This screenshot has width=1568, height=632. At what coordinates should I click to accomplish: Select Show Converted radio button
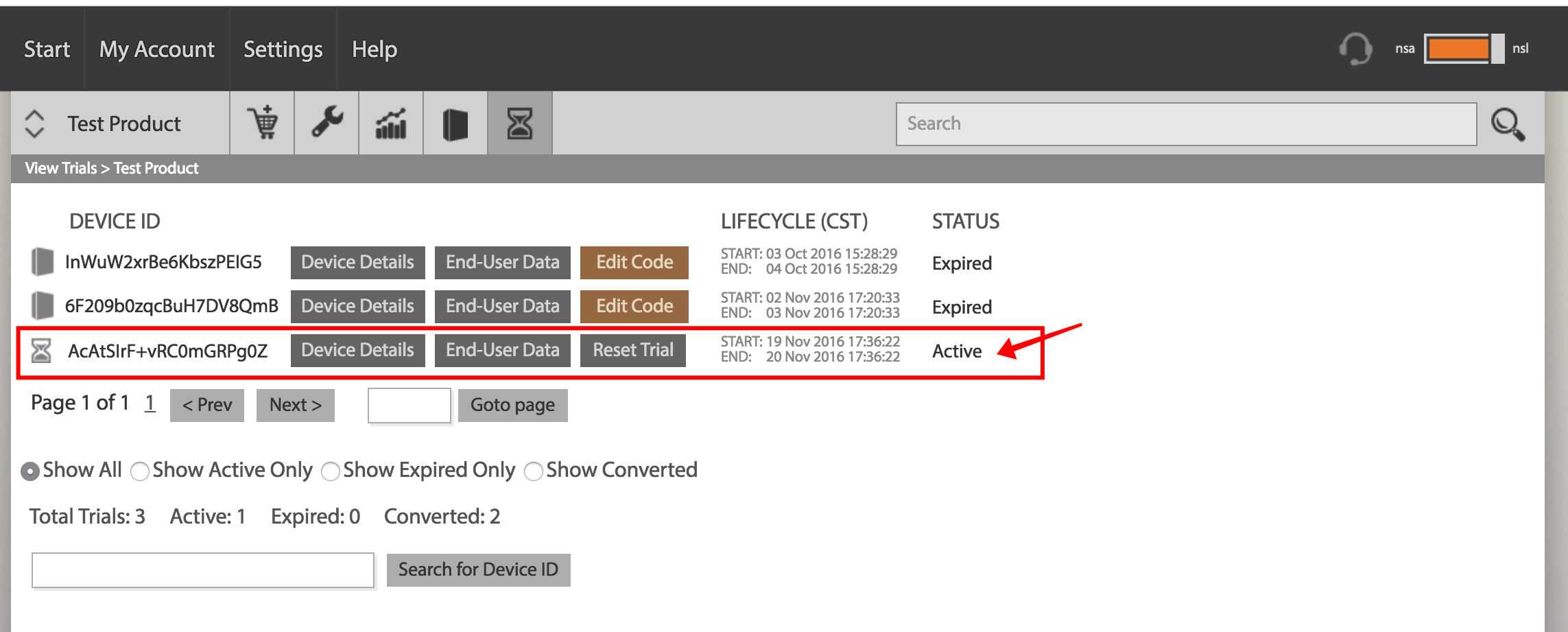(534, 471)
